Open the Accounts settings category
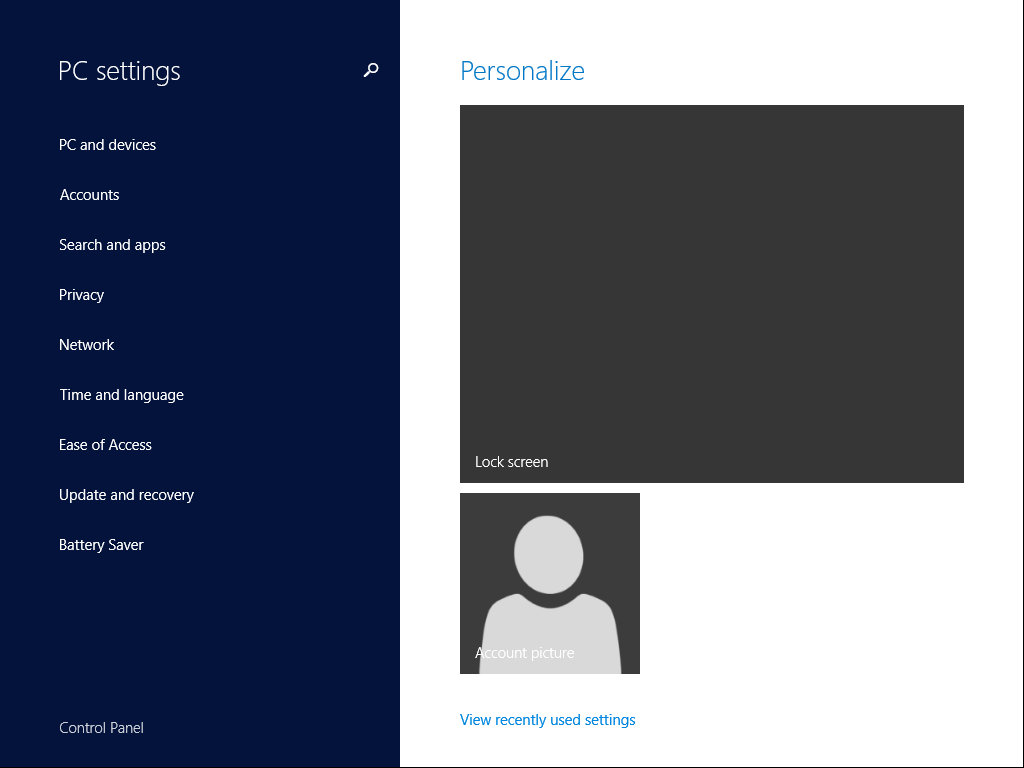 pyautogui.click(x=89, y=195)
